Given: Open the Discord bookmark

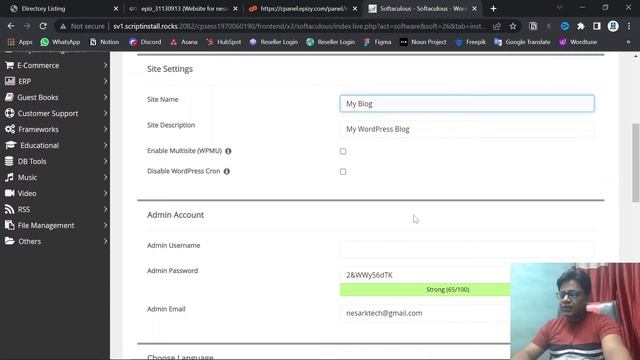Looking at the screenshot, I should pyautogui.click(x=145, y=42).
